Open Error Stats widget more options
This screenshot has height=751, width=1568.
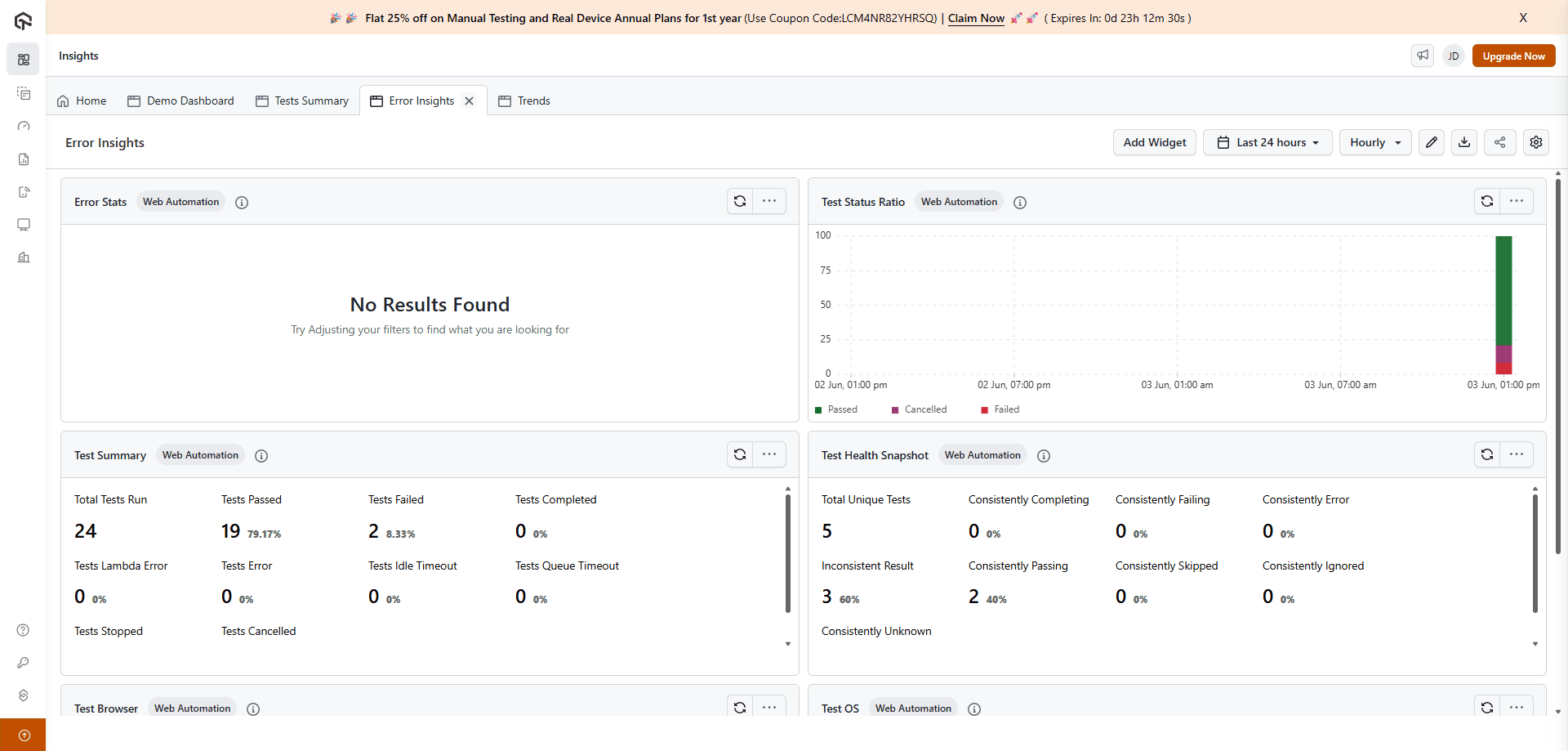pyautogui.click(x=769, y=201)
